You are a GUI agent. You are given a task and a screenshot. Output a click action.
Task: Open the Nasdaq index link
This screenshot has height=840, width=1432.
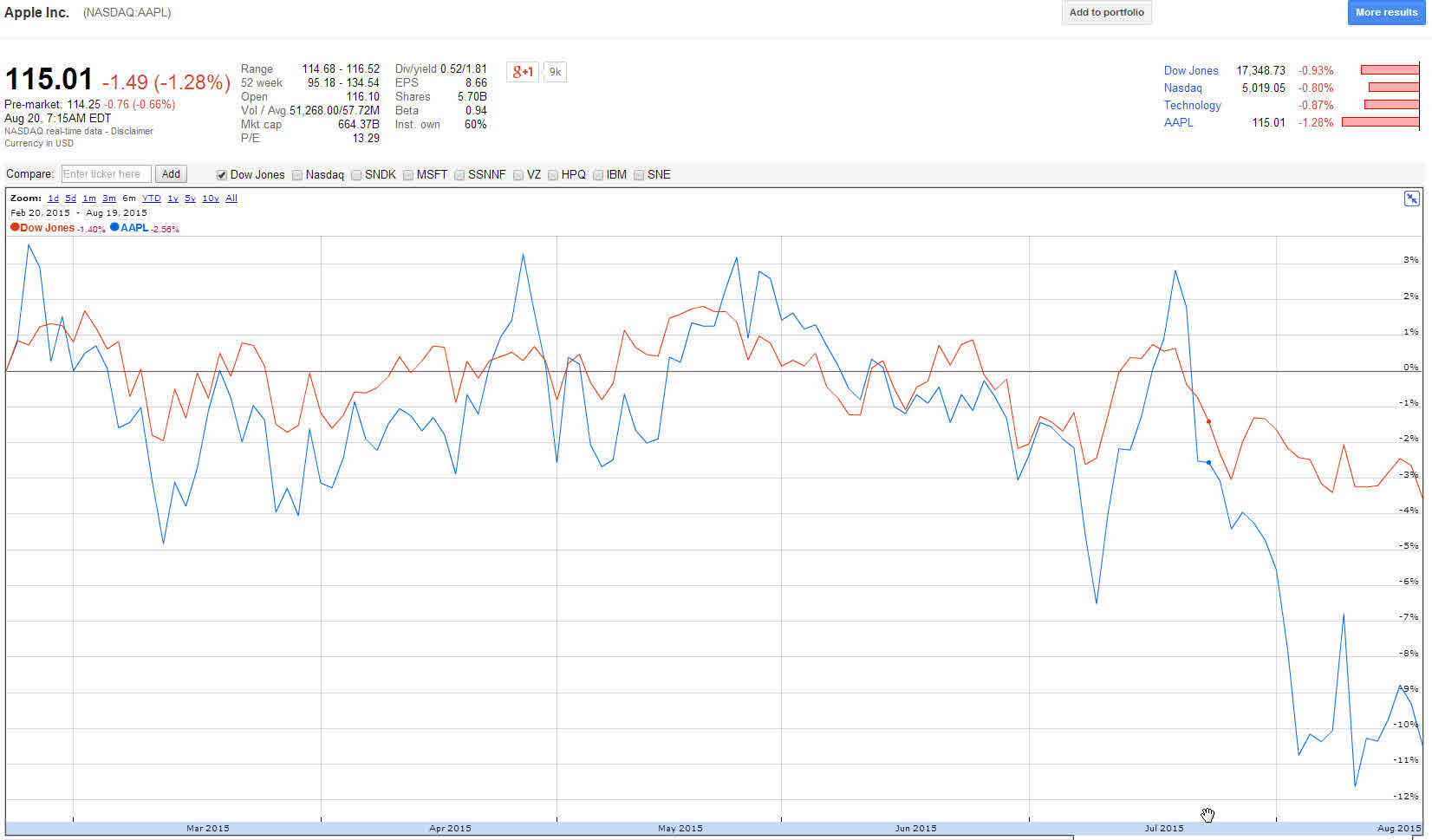pyautogui.click(x=1183, y=88)
